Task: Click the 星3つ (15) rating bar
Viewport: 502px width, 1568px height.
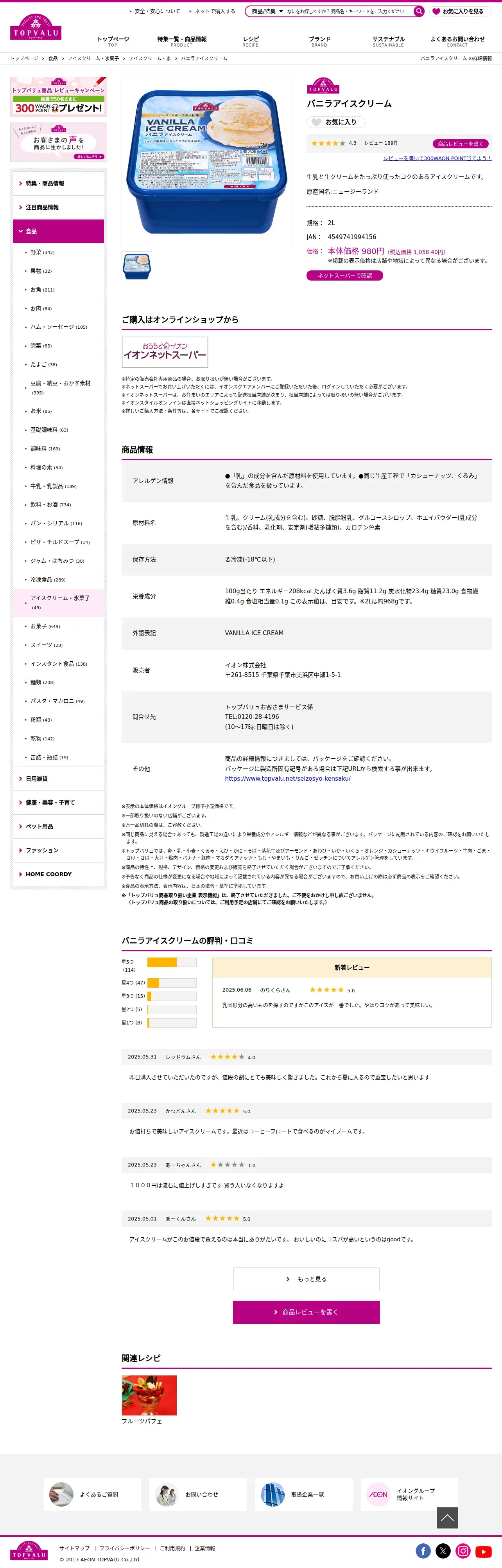Action: click(x=172, y=996)
